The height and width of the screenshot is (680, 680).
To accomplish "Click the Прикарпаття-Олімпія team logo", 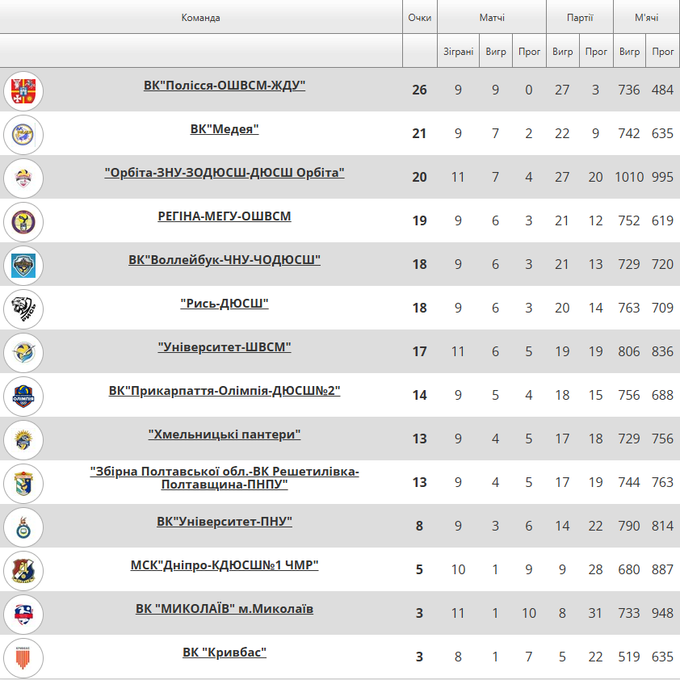I will [22, 395].
